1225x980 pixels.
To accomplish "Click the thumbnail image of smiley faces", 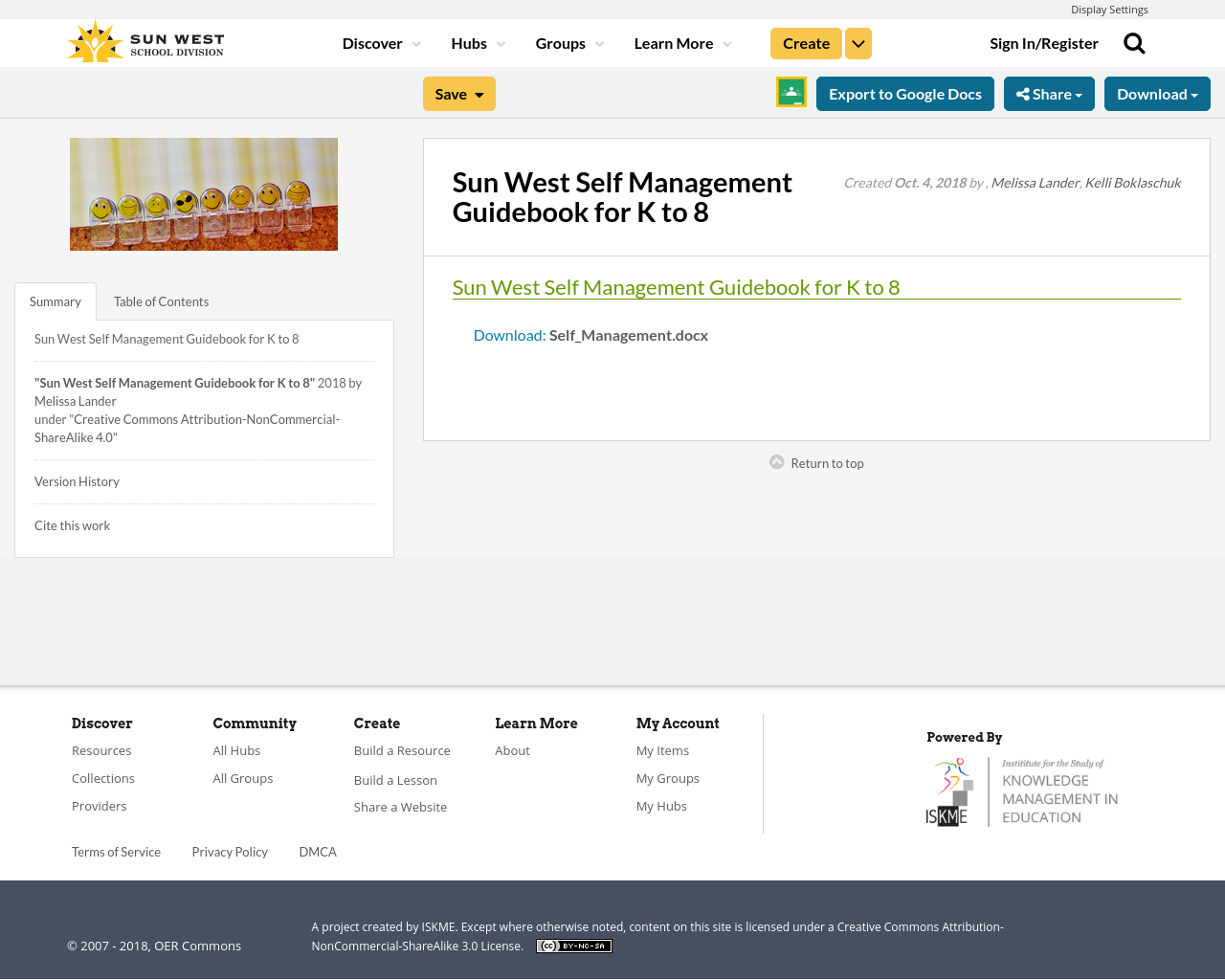I will (204, 194).
